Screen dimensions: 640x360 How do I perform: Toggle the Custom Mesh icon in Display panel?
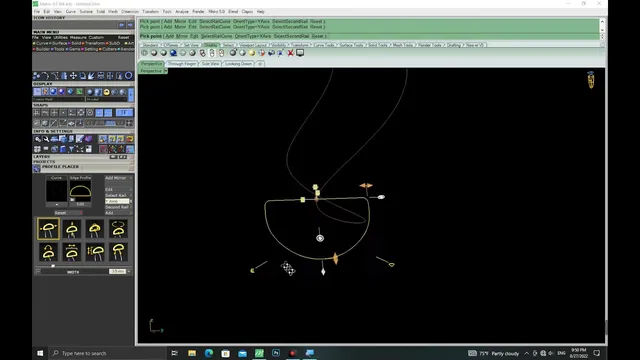[37, 92]
